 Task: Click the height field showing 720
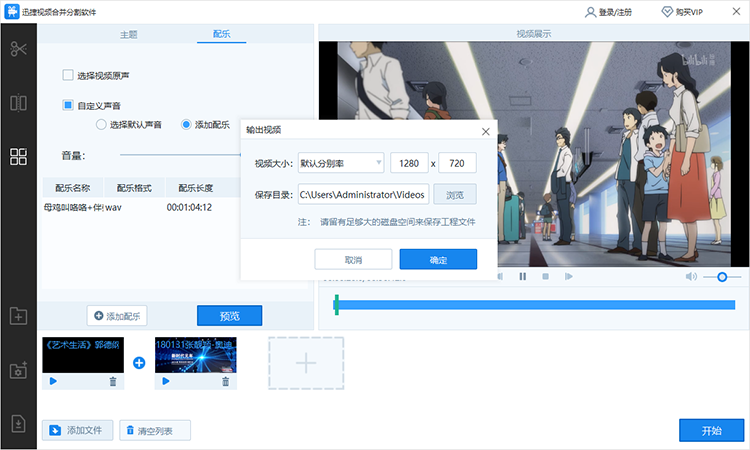(x=457, y=163)
